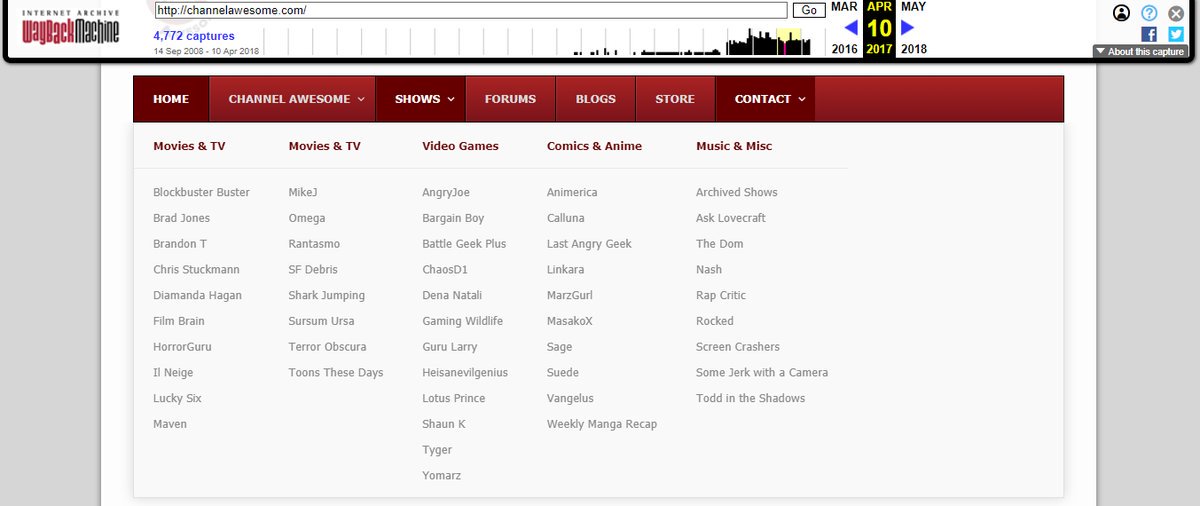
Task: Click the Video Games column heading
Action: click(460, 146)
